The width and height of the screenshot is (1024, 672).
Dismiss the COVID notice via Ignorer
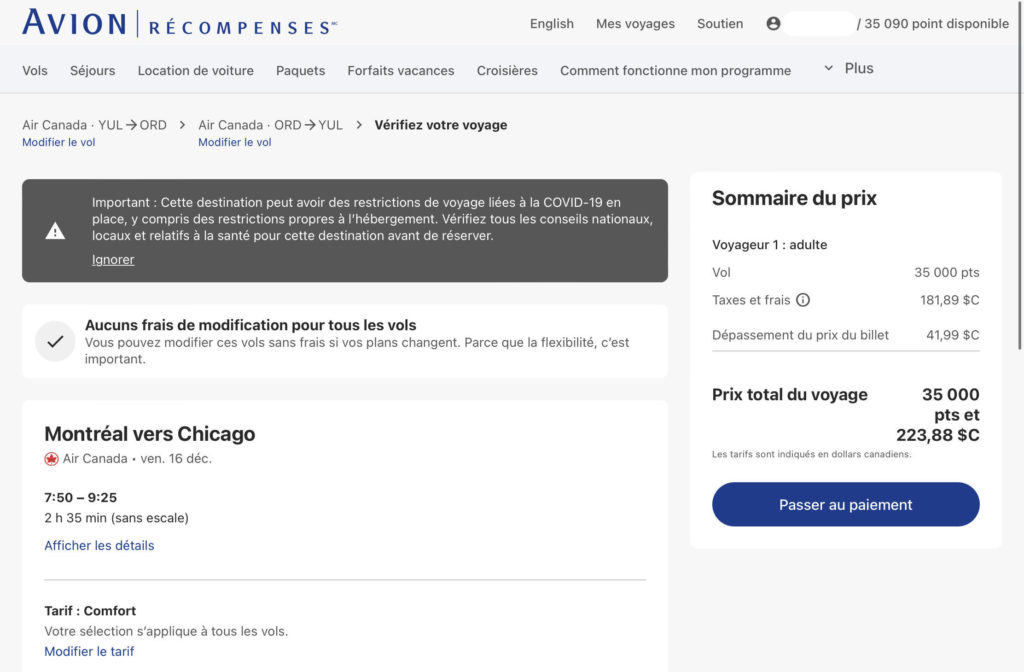(x=113, y=260)
